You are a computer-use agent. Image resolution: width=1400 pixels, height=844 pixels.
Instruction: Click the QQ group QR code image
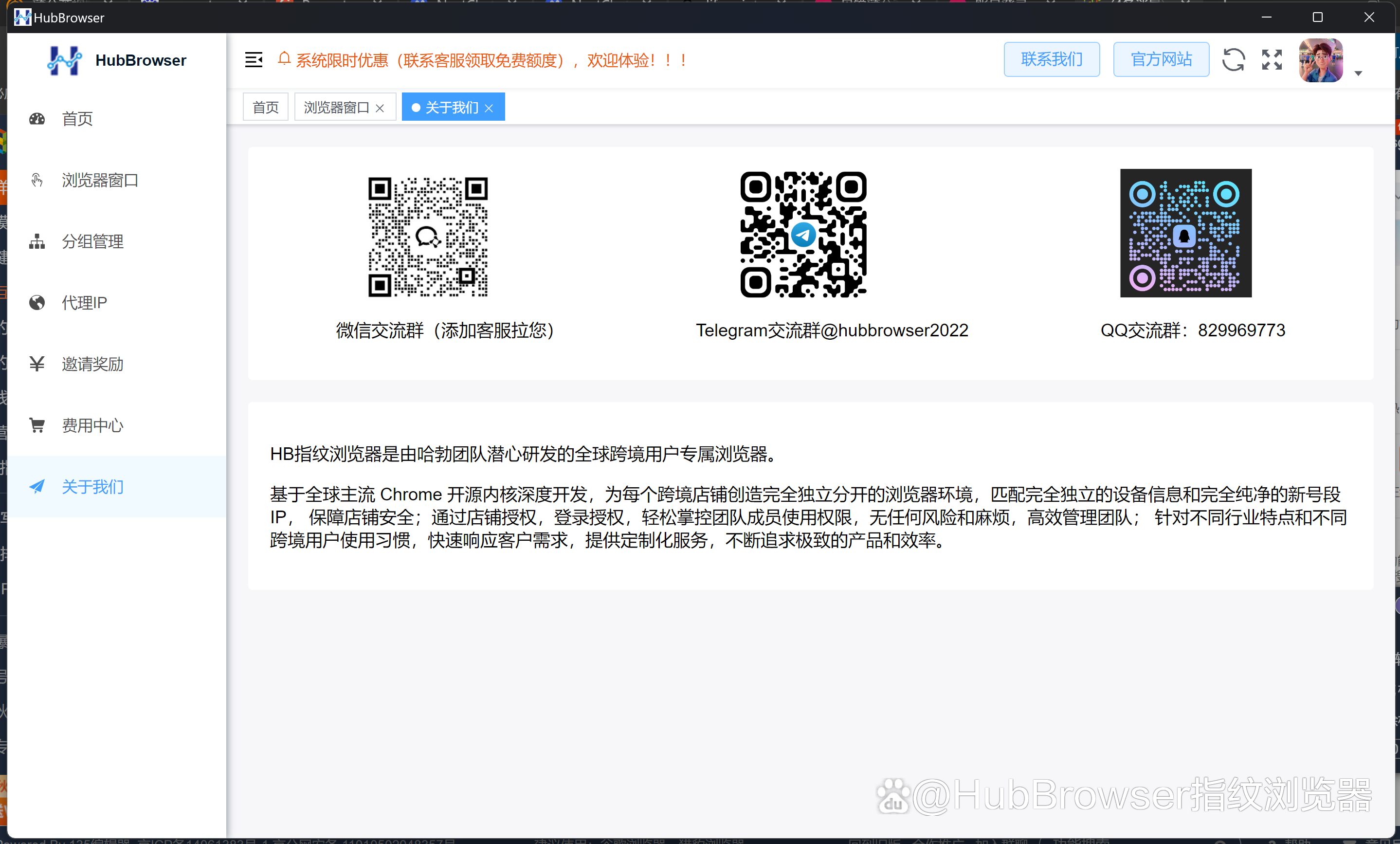1186,233
